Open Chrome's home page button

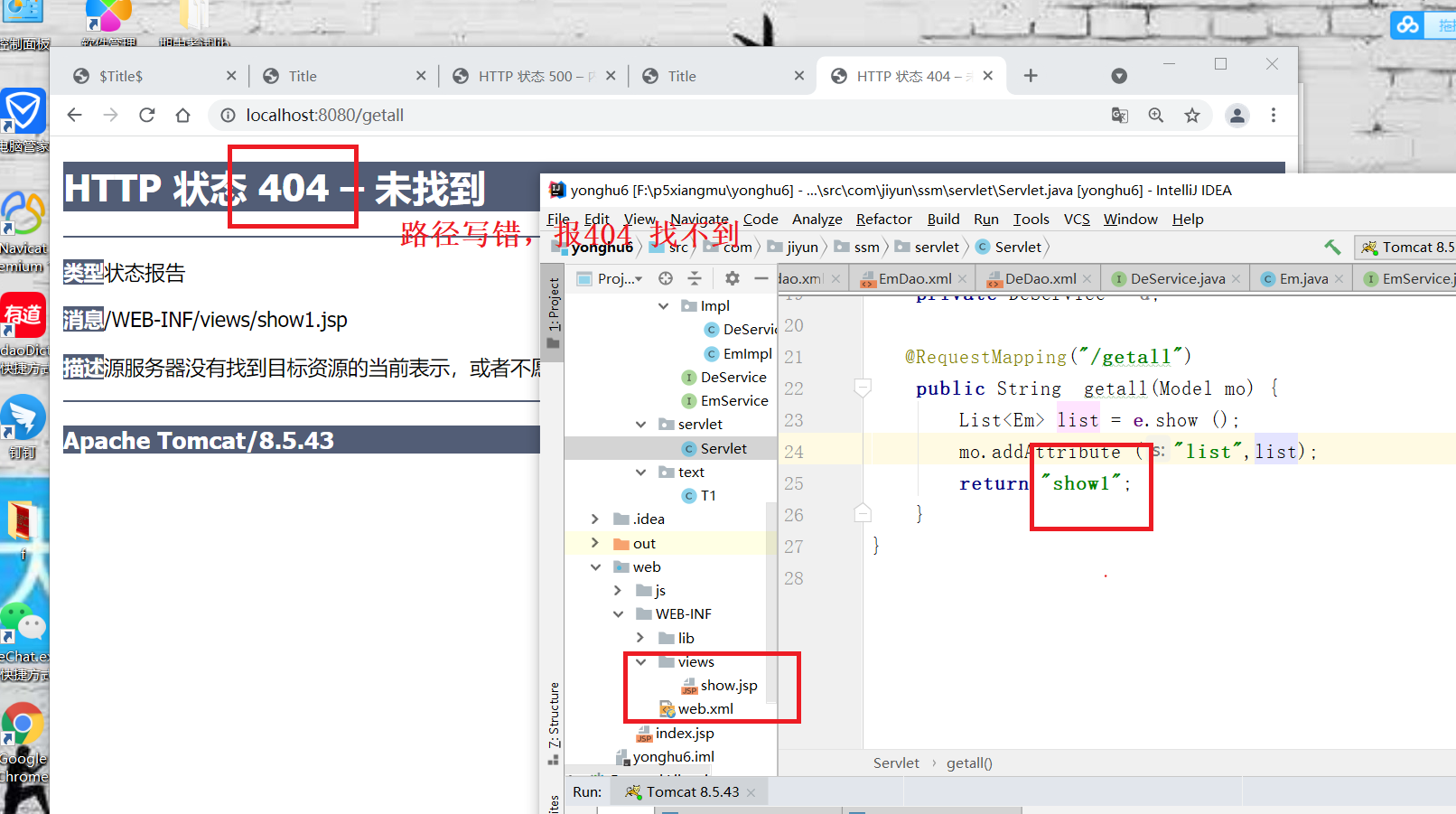tap(182, 115)
